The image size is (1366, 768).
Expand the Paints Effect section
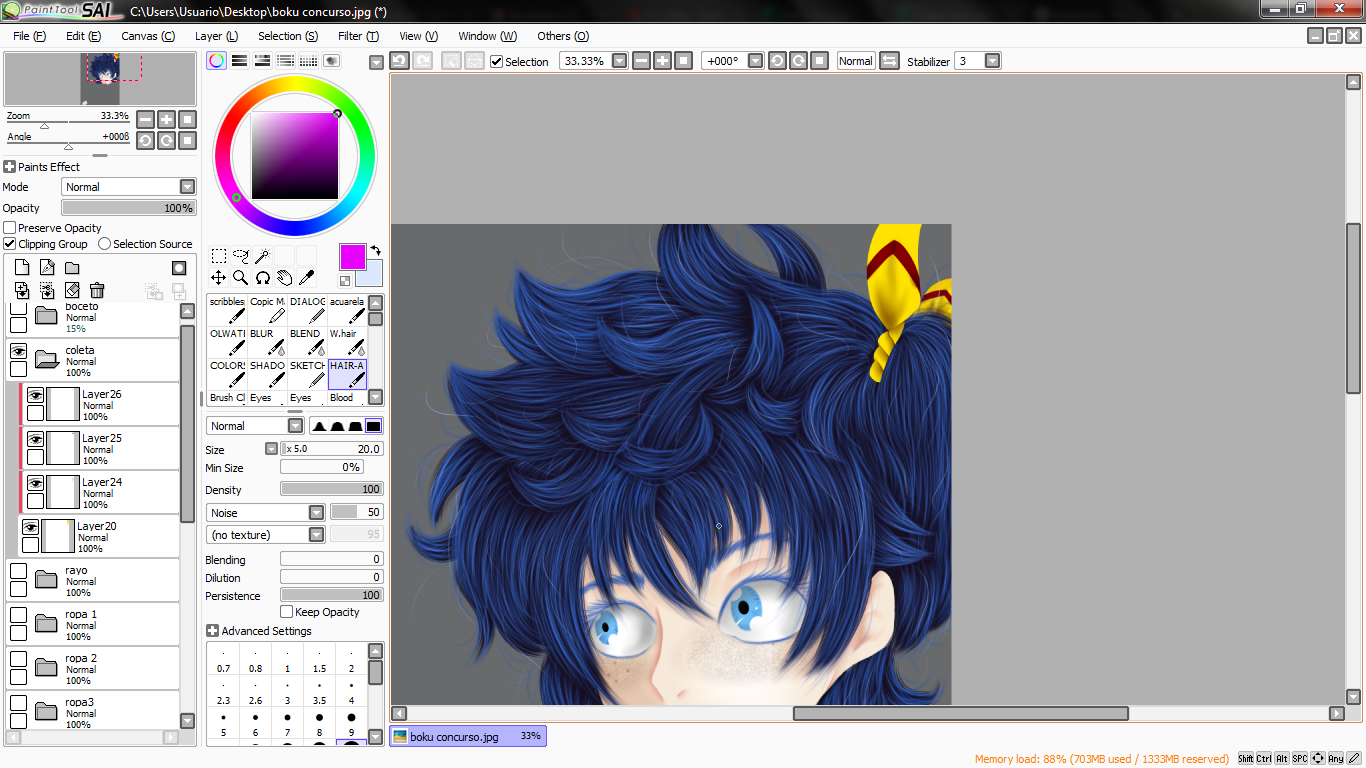click(10, 167)
